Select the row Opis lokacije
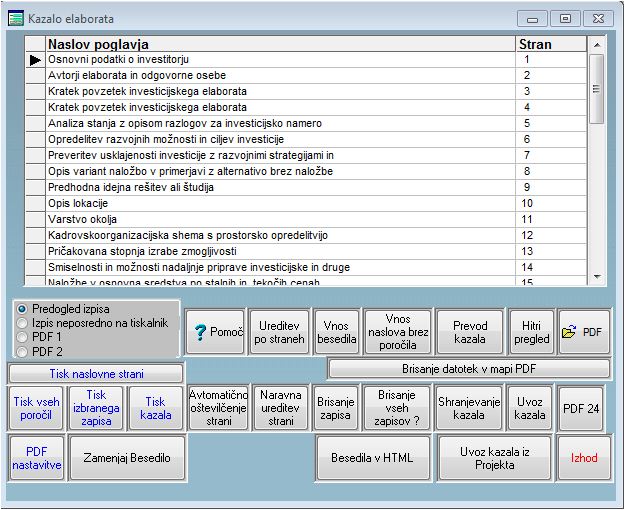The image size is (625, 510). tap(280, 203)
